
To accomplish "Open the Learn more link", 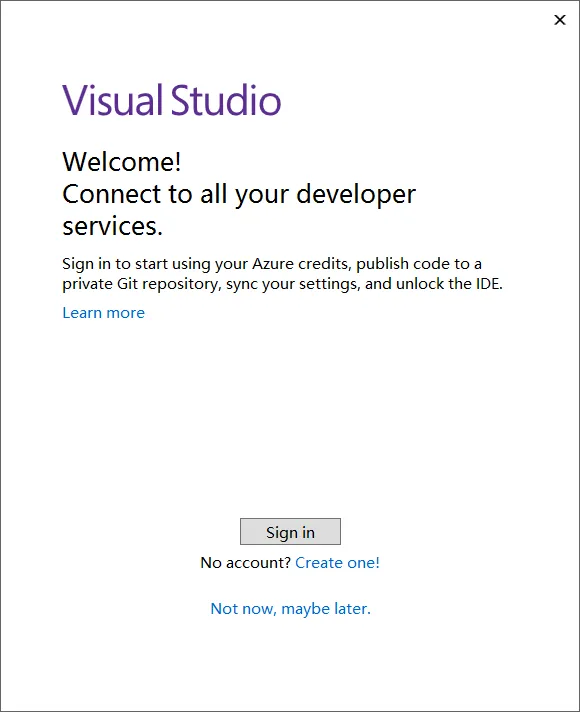I will point(104,313).
